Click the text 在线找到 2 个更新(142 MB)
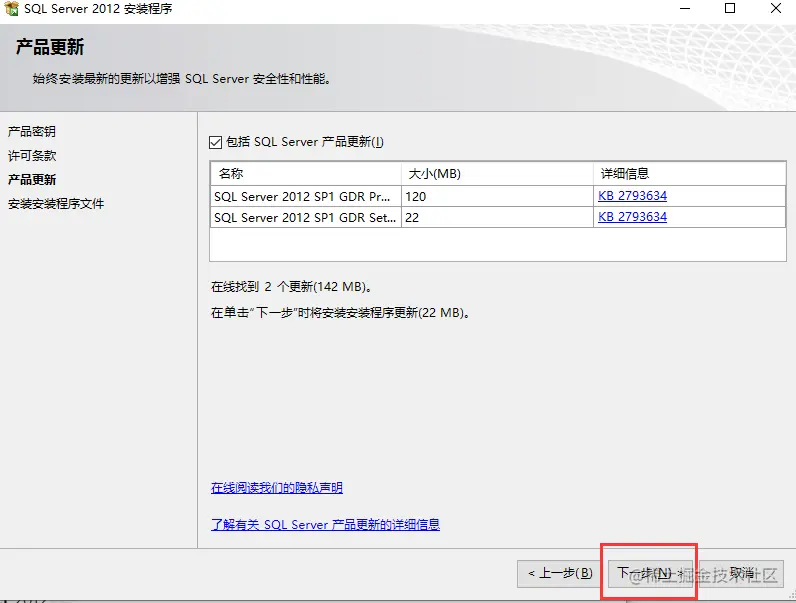The image size is (796, 603). tap(292, 287)
